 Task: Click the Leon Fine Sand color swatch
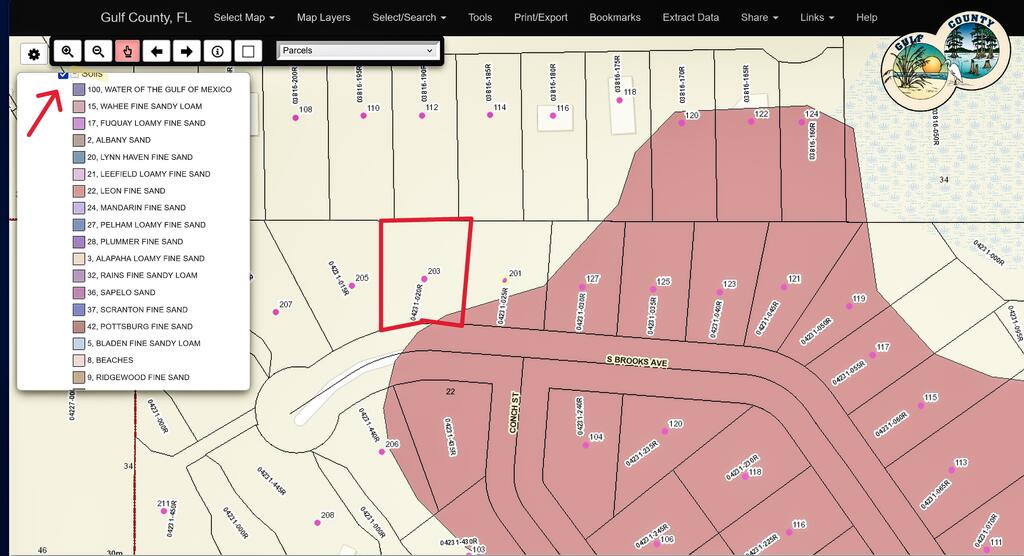point(79,191)
